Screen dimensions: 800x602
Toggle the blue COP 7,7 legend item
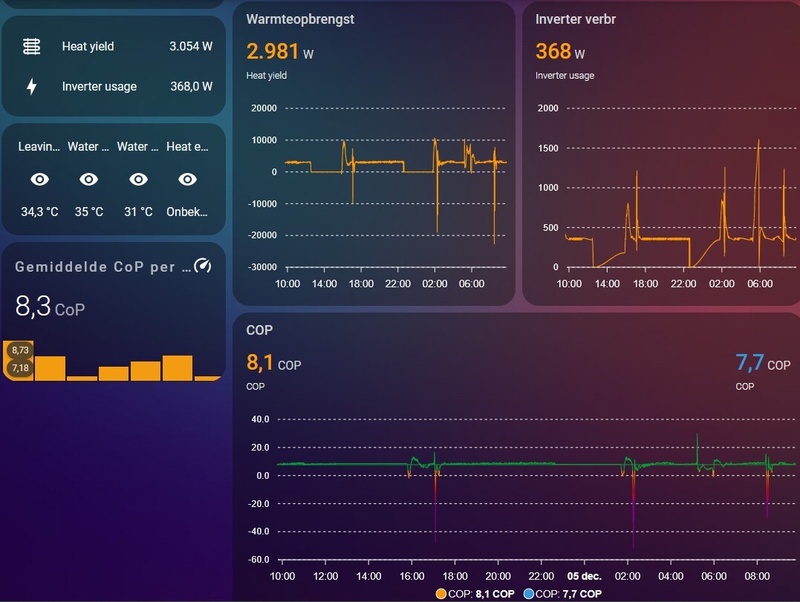click(x=563, y=594)
